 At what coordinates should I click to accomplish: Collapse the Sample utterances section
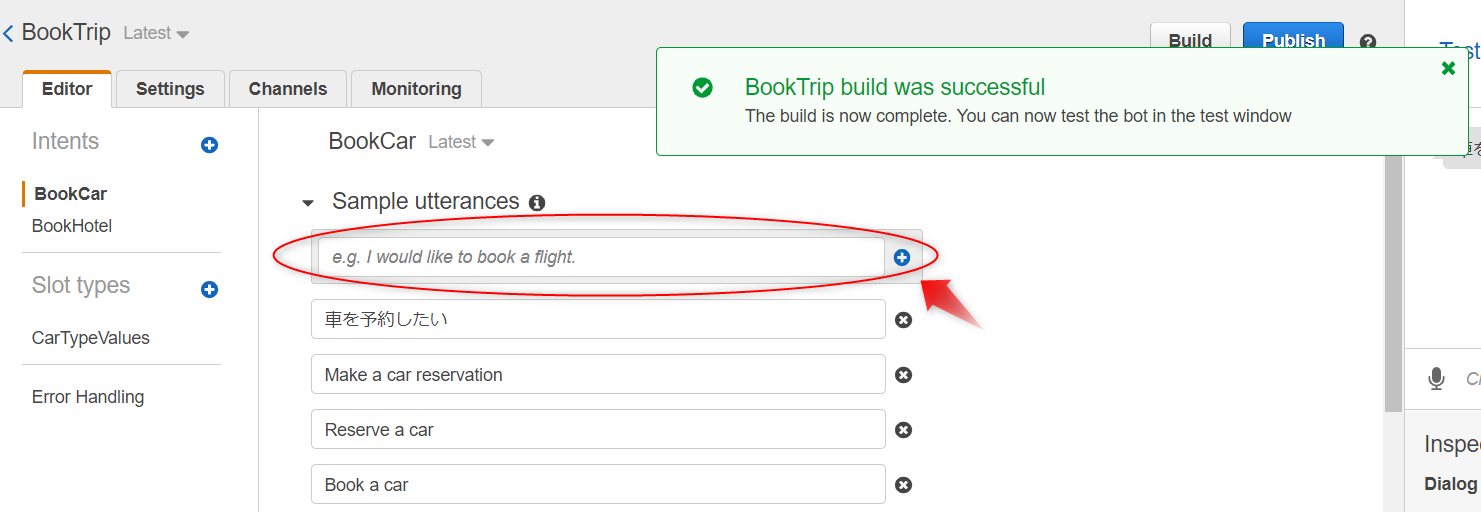coord(308,203)
